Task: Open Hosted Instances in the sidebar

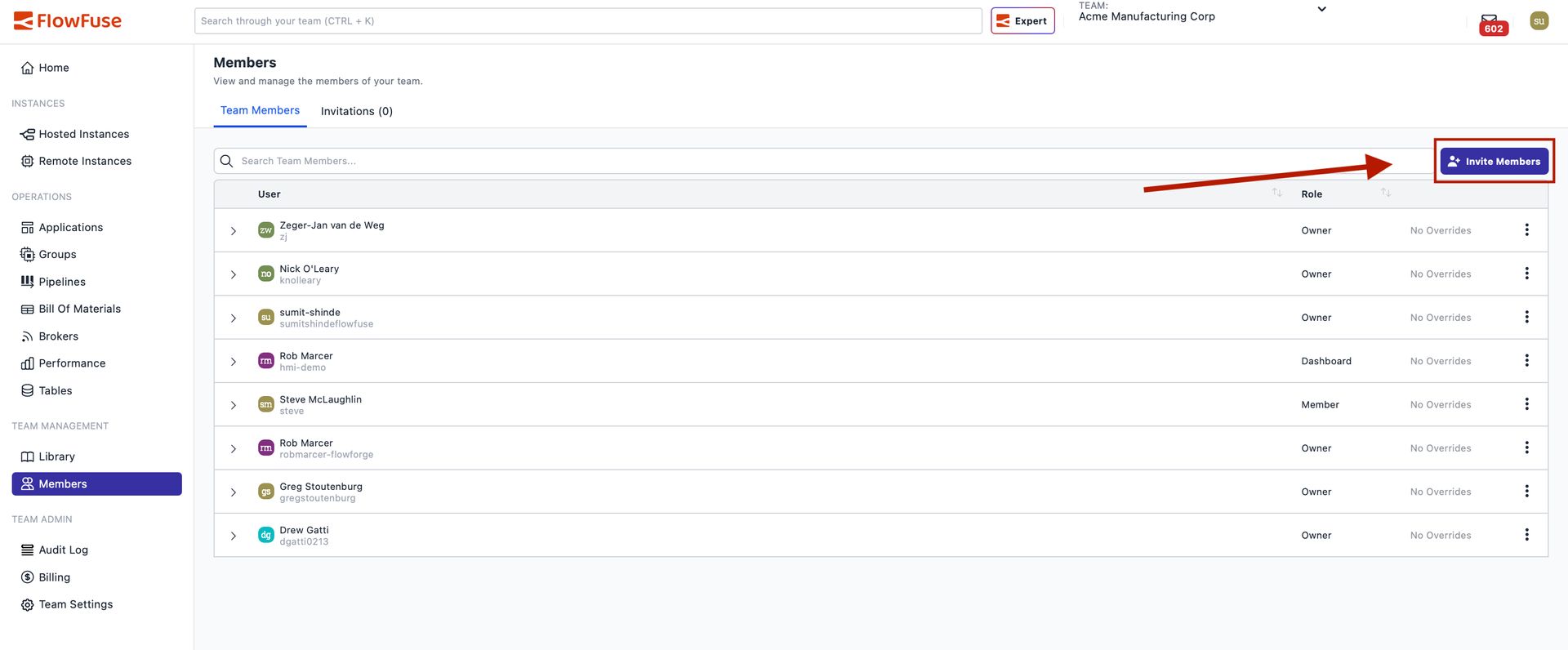Action: click(83, 134)
